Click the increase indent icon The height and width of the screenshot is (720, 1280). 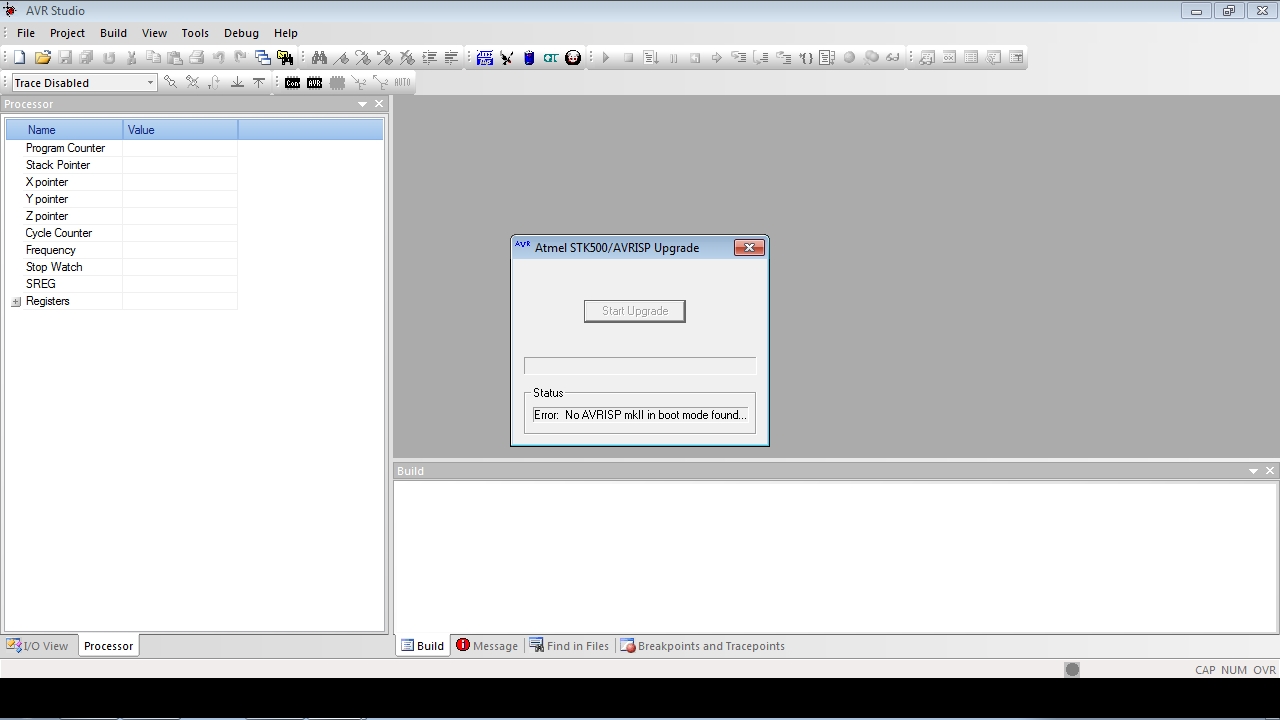tap(429, 58)
